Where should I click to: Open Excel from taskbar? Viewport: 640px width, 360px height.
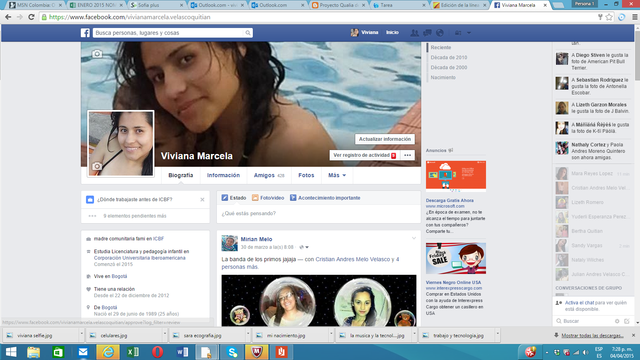133,352
